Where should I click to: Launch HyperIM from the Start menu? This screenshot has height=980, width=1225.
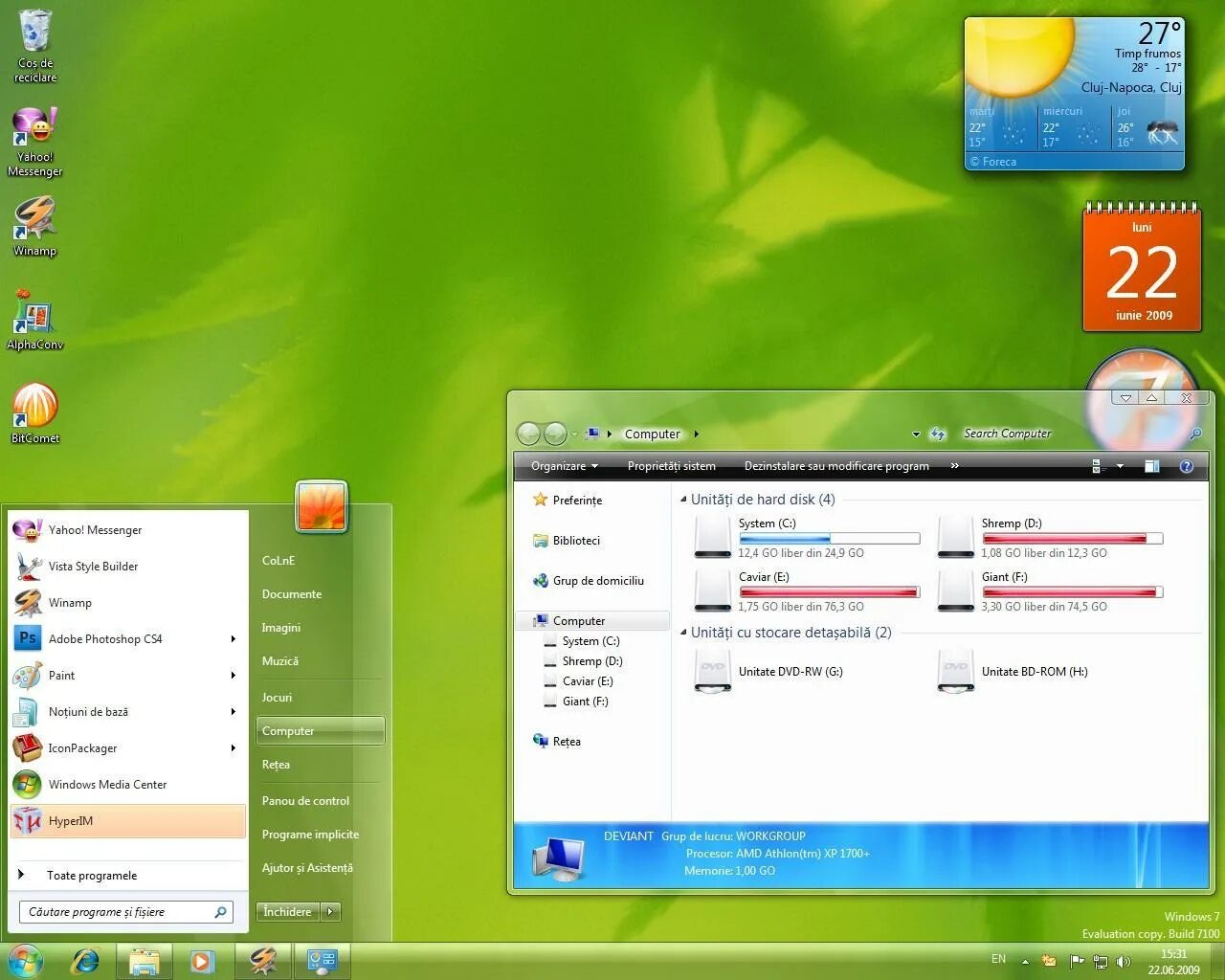128,821
